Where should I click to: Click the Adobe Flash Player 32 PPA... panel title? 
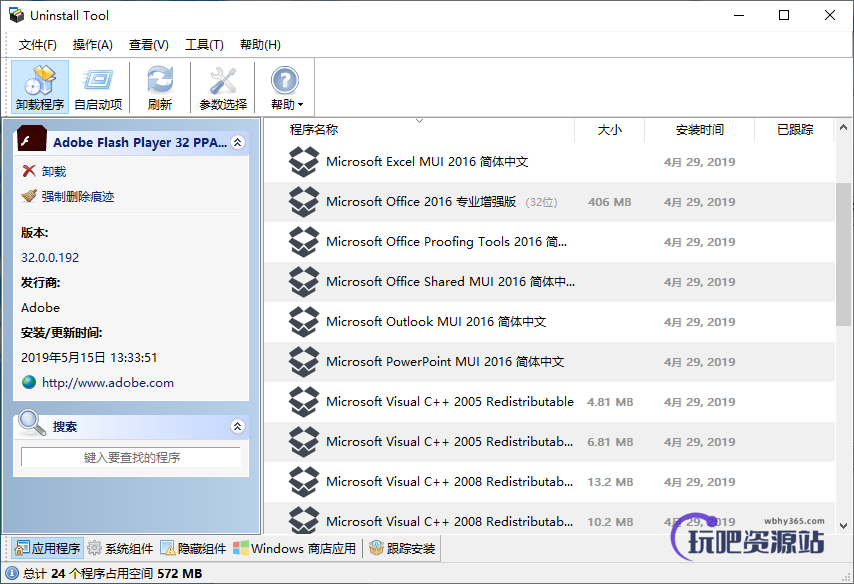tap(140, 143)
